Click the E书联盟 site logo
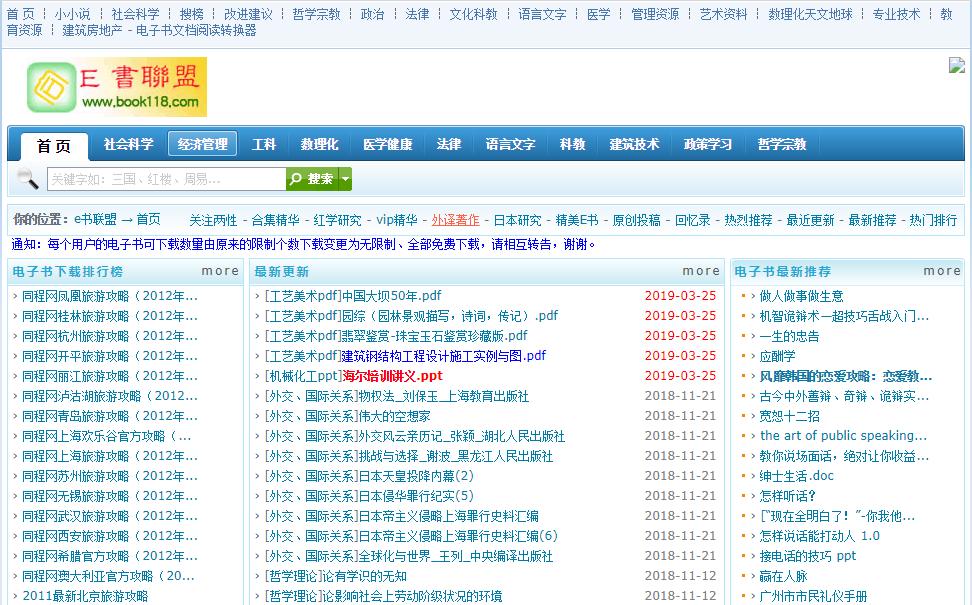This screenshot has height=605, width=972. [x=119, y=87]
